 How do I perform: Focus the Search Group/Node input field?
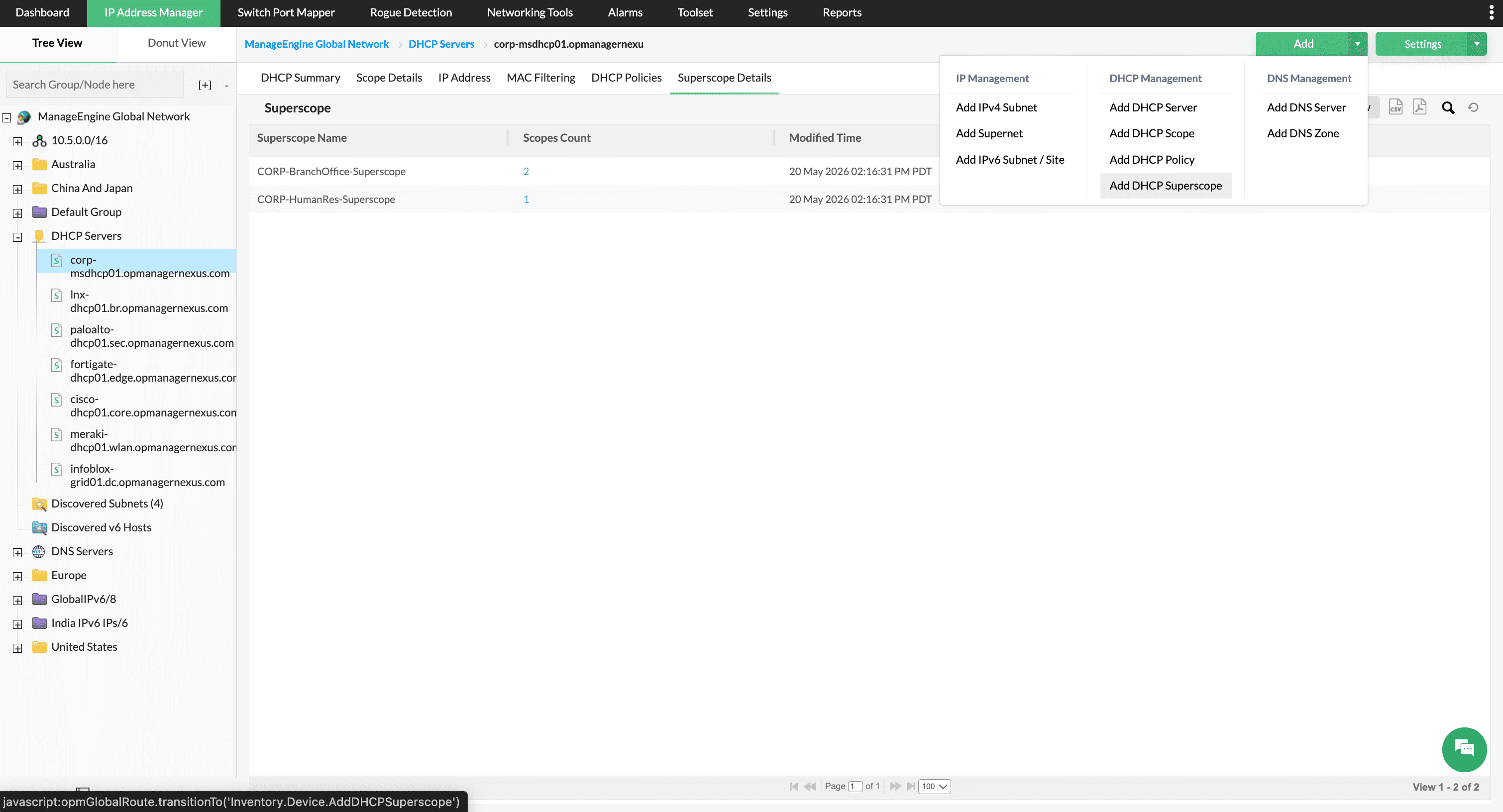click(x=95, y=85)
